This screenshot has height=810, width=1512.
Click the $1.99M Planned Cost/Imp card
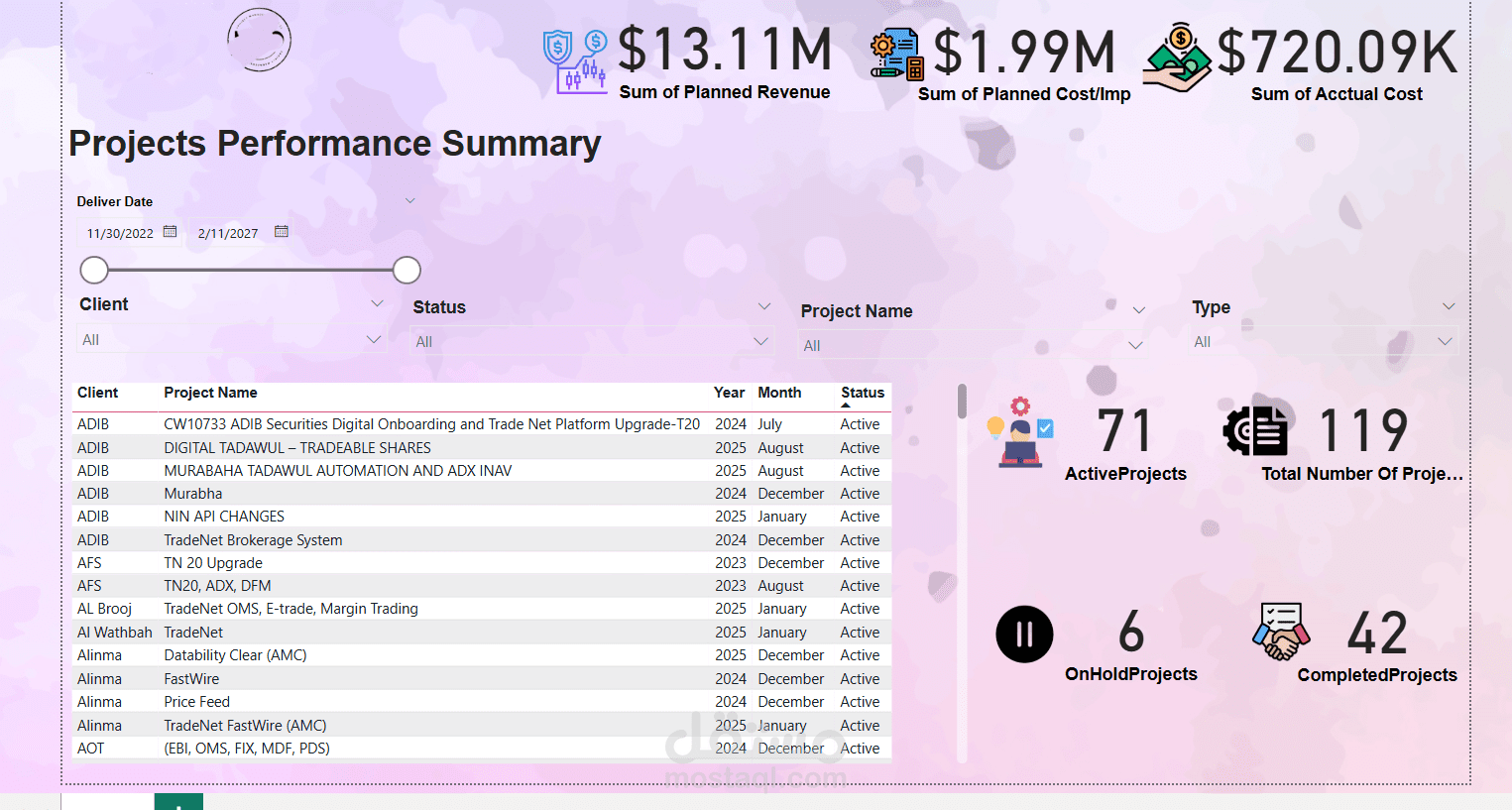1024,65
